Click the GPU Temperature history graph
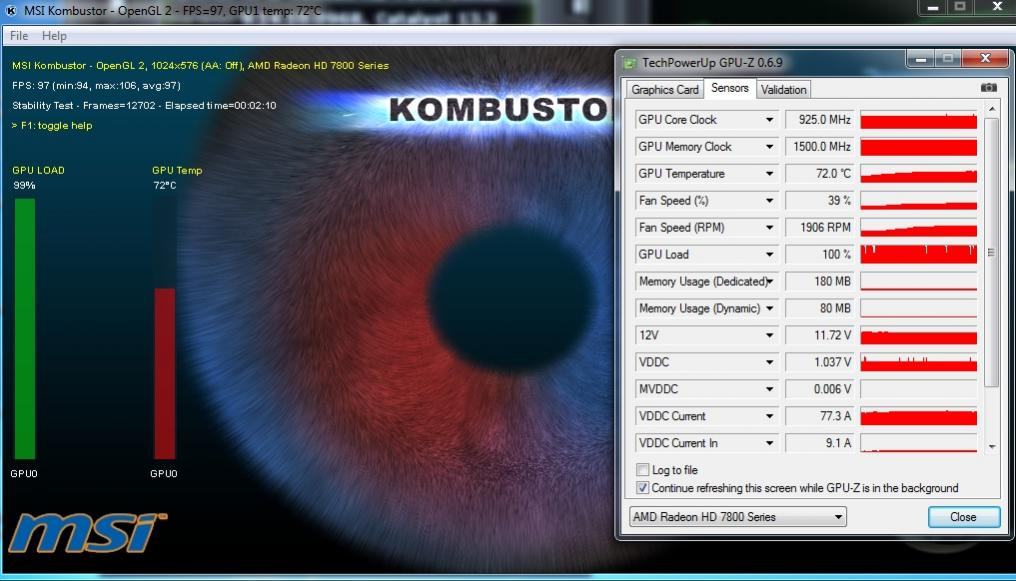The height and width of the screenshot is (581, 1016). pyautogui.click(x=918, y=174)
